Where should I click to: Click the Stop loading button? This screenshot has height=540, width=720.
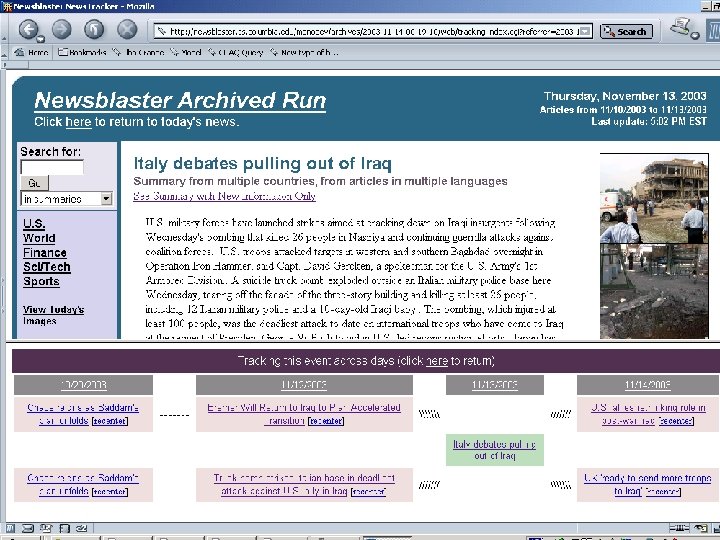pyautogui.click(x=127, y=30)
